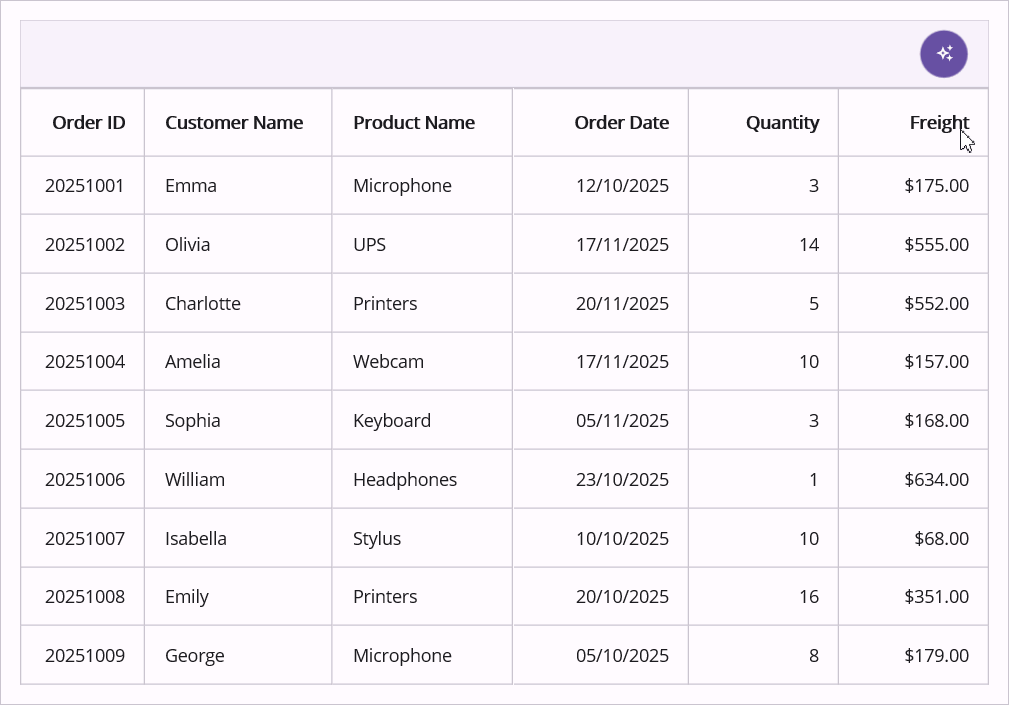The width and height of the screenshot is (1009, 705).
Task: Click order ID 20251009 cell
Action: tap(85, 656)
